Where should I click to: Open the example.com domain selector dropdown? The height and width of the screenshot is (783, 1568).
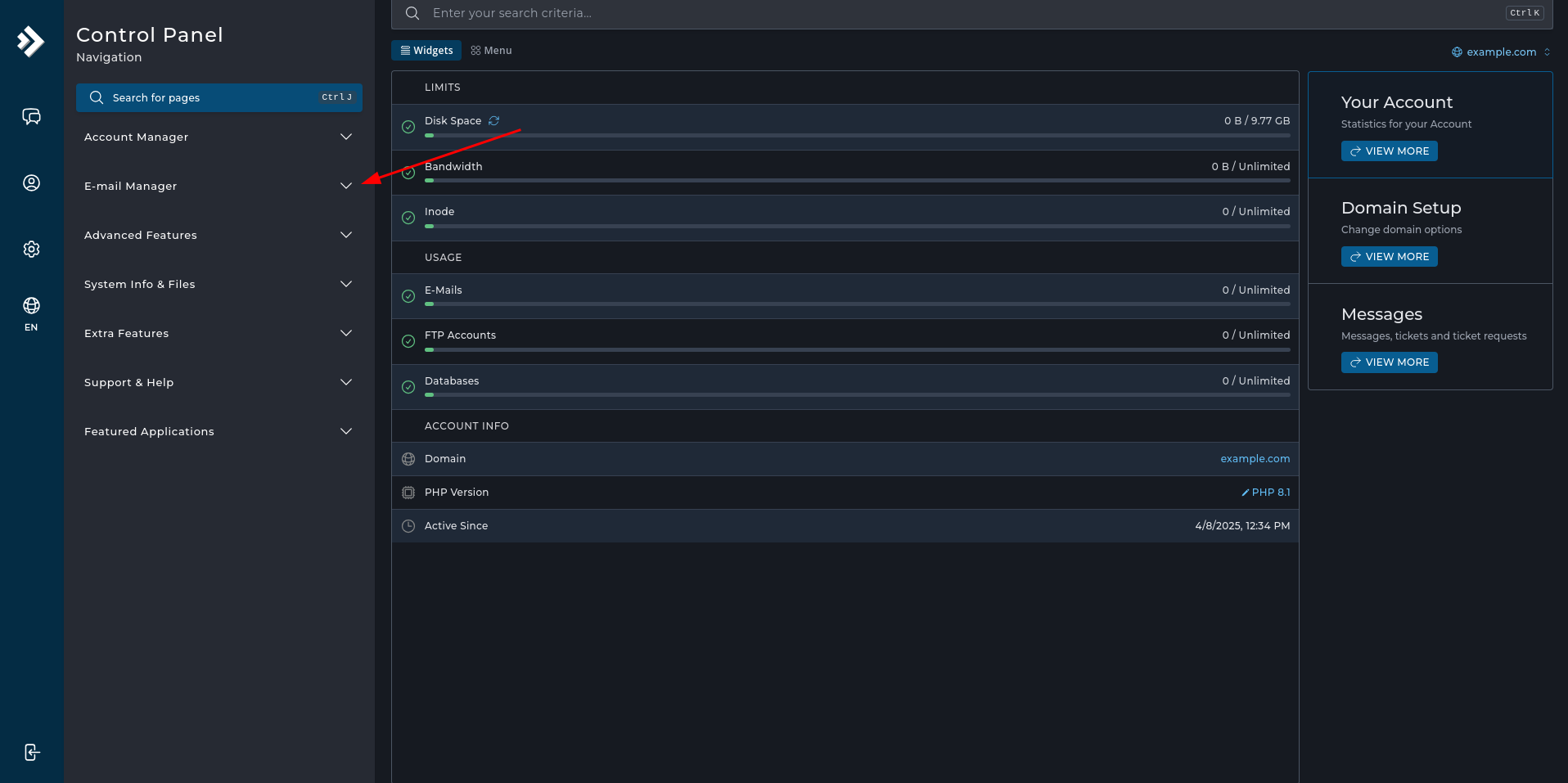coord(1500,52)
